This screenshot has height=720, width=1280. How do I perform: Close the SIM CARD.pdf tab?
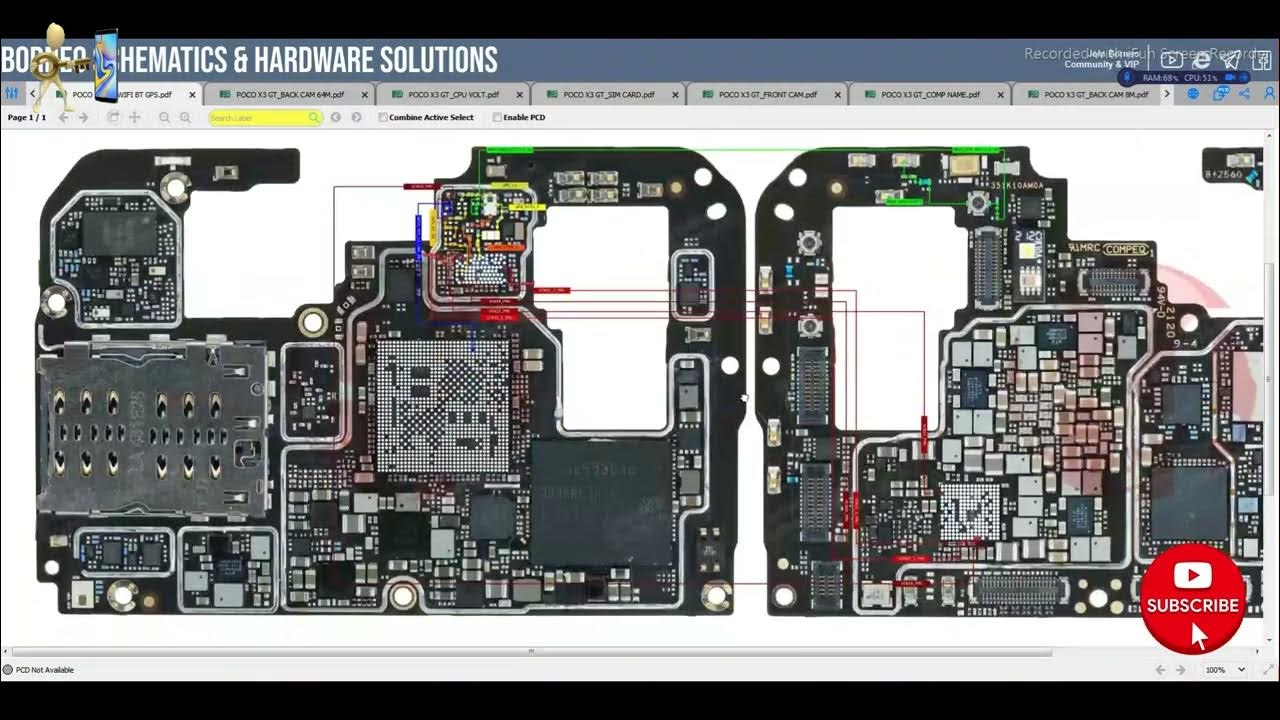click(x=675, y=95)
